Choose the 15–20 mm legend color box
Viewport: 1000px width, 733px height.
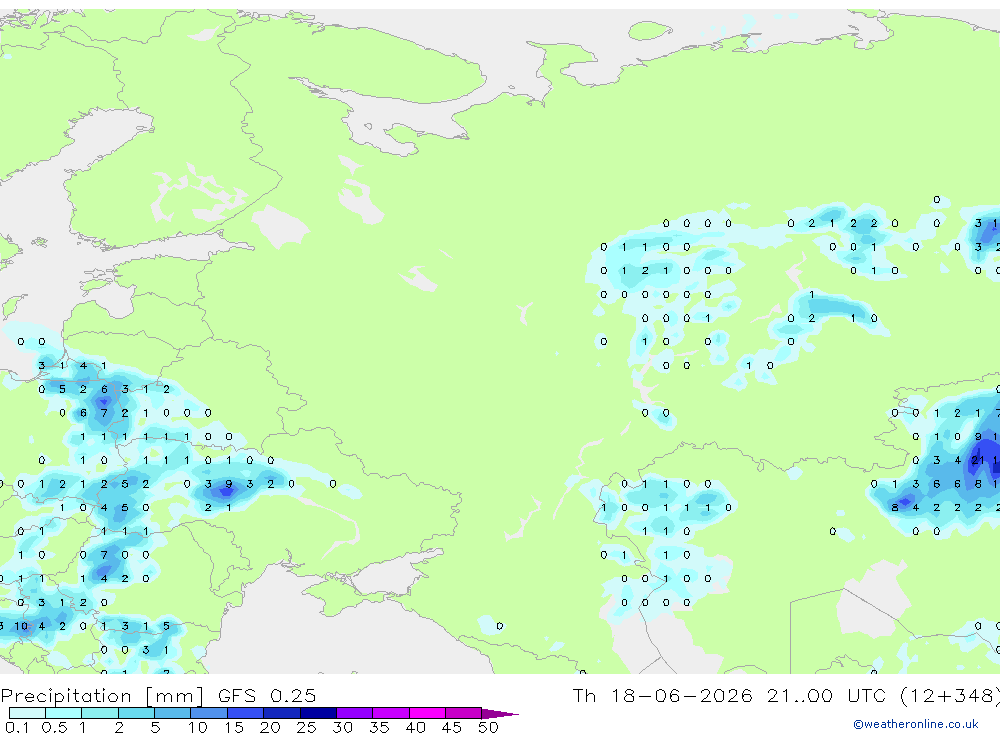click(x=246, y=713)
